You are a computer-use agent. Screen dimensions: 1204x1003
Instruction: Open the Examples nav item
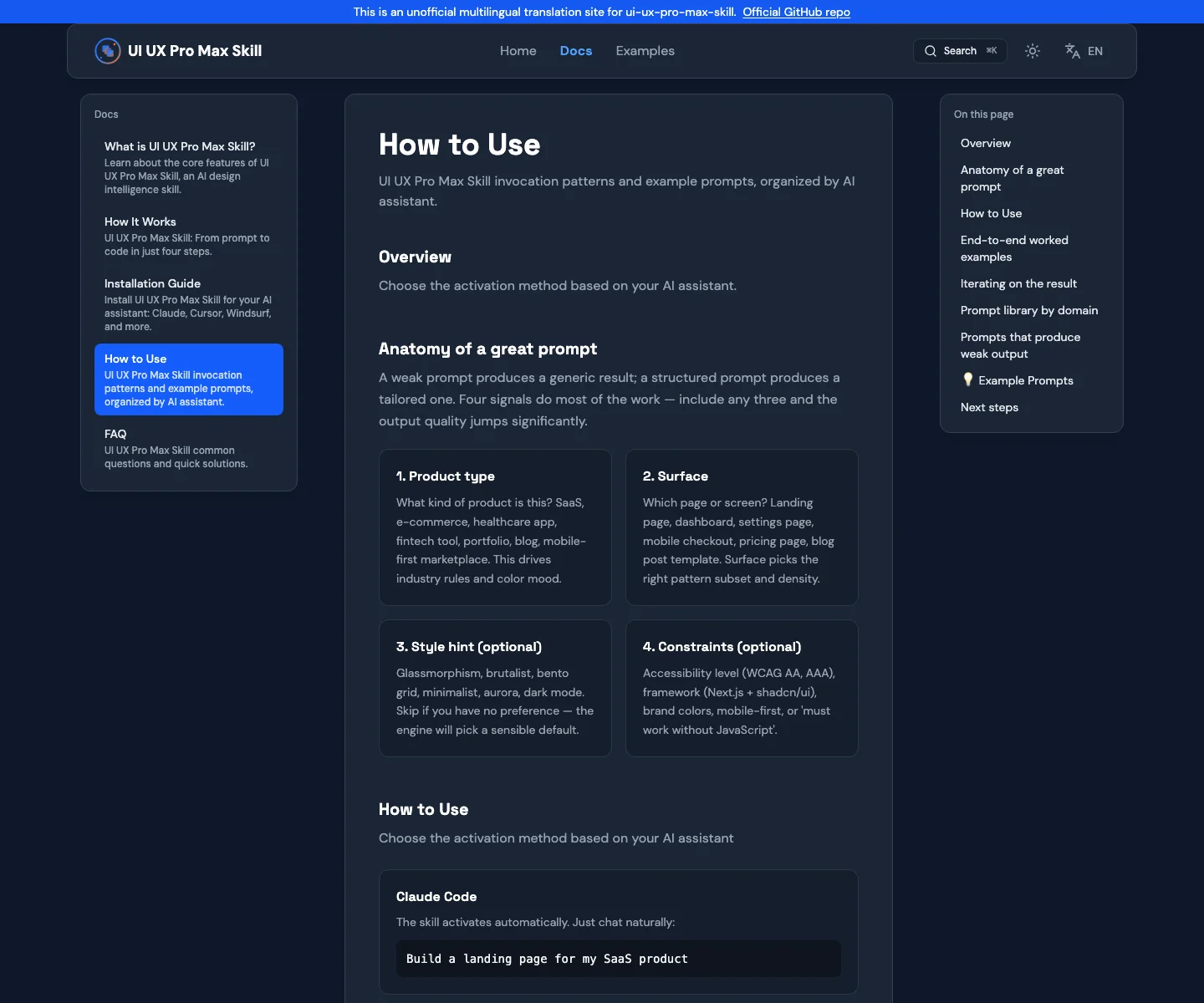(645, 51)
